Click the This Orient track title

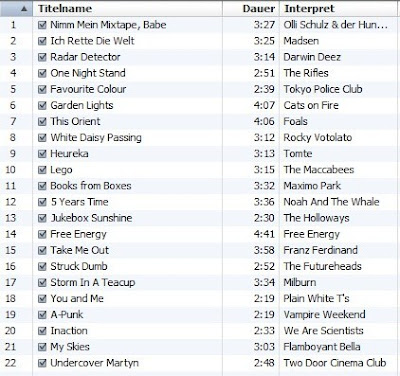[75, 121]
